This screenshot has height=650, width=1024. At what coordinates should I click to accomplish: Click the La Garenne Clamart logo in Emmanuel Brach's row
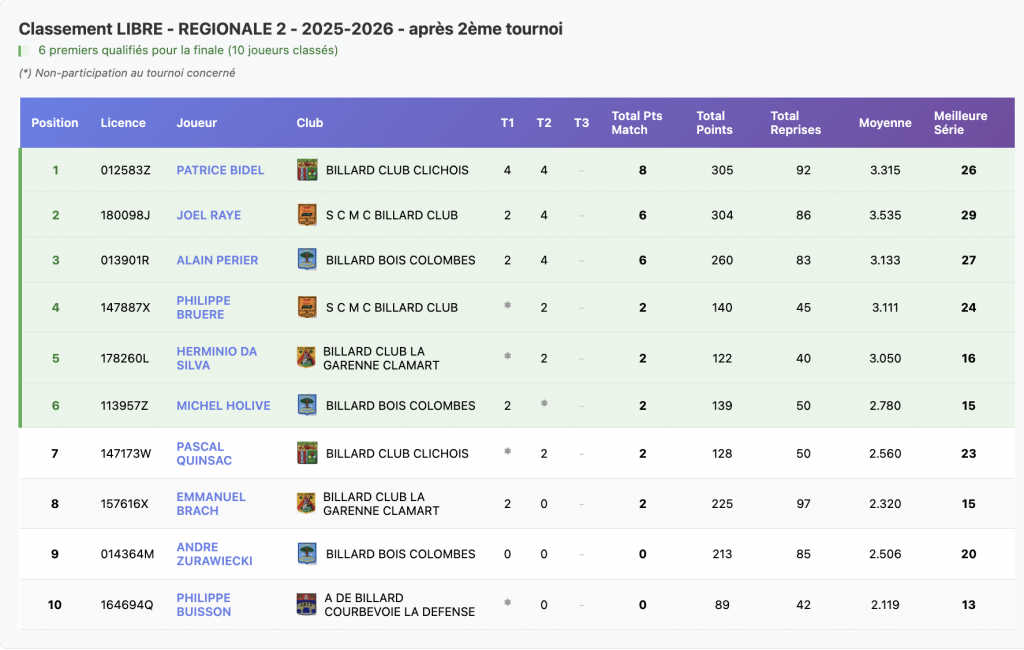306,503
